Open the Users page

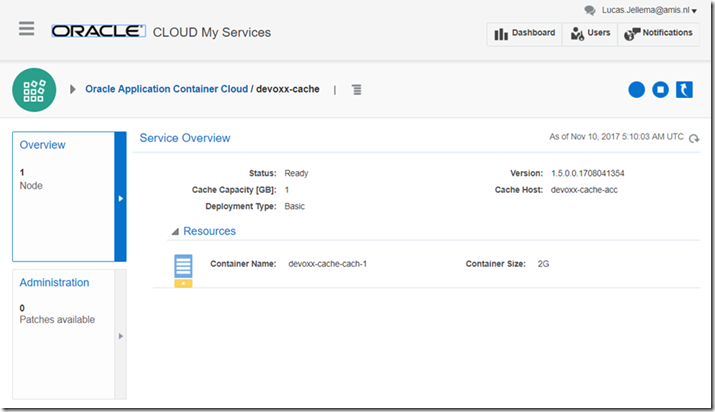pyautogui.click(x=589, y=33)
